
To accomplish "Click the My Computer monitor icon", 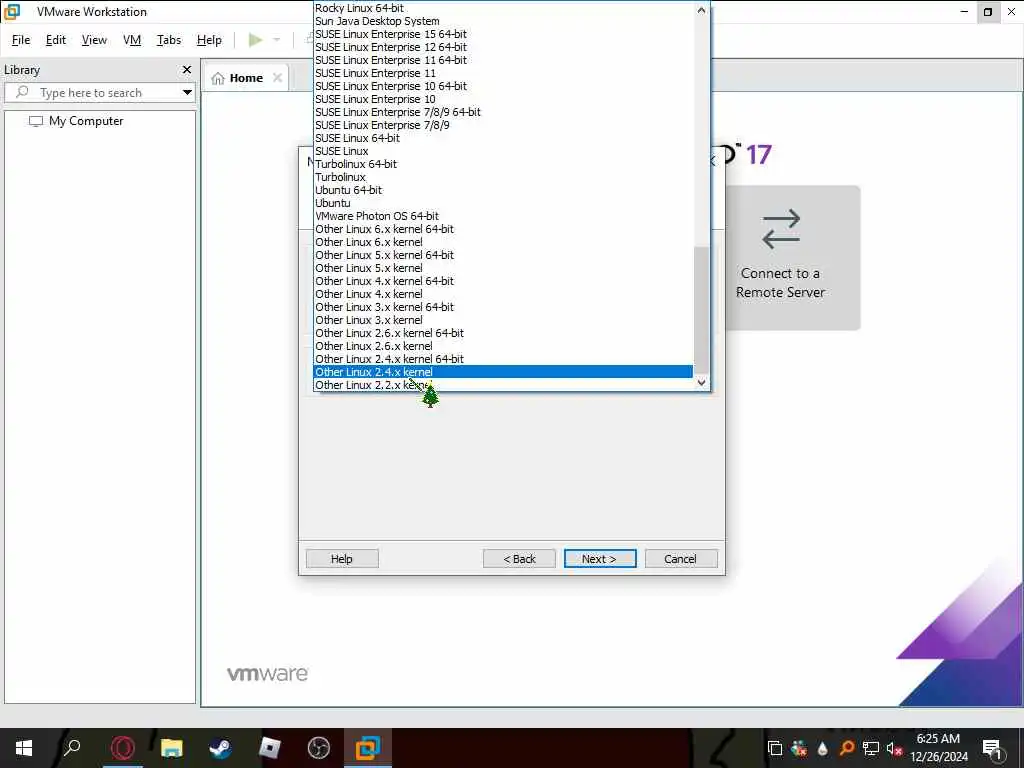I will click(x=36, y=121).
